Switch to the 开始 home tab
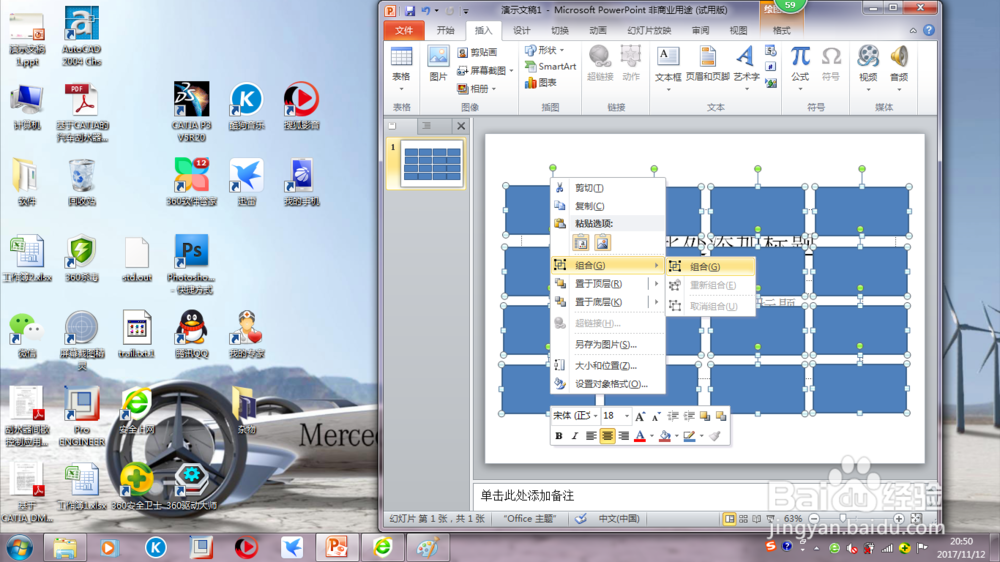Image resolution: width=1000 pixels, height=562 pixels. (x=445, y=31)
